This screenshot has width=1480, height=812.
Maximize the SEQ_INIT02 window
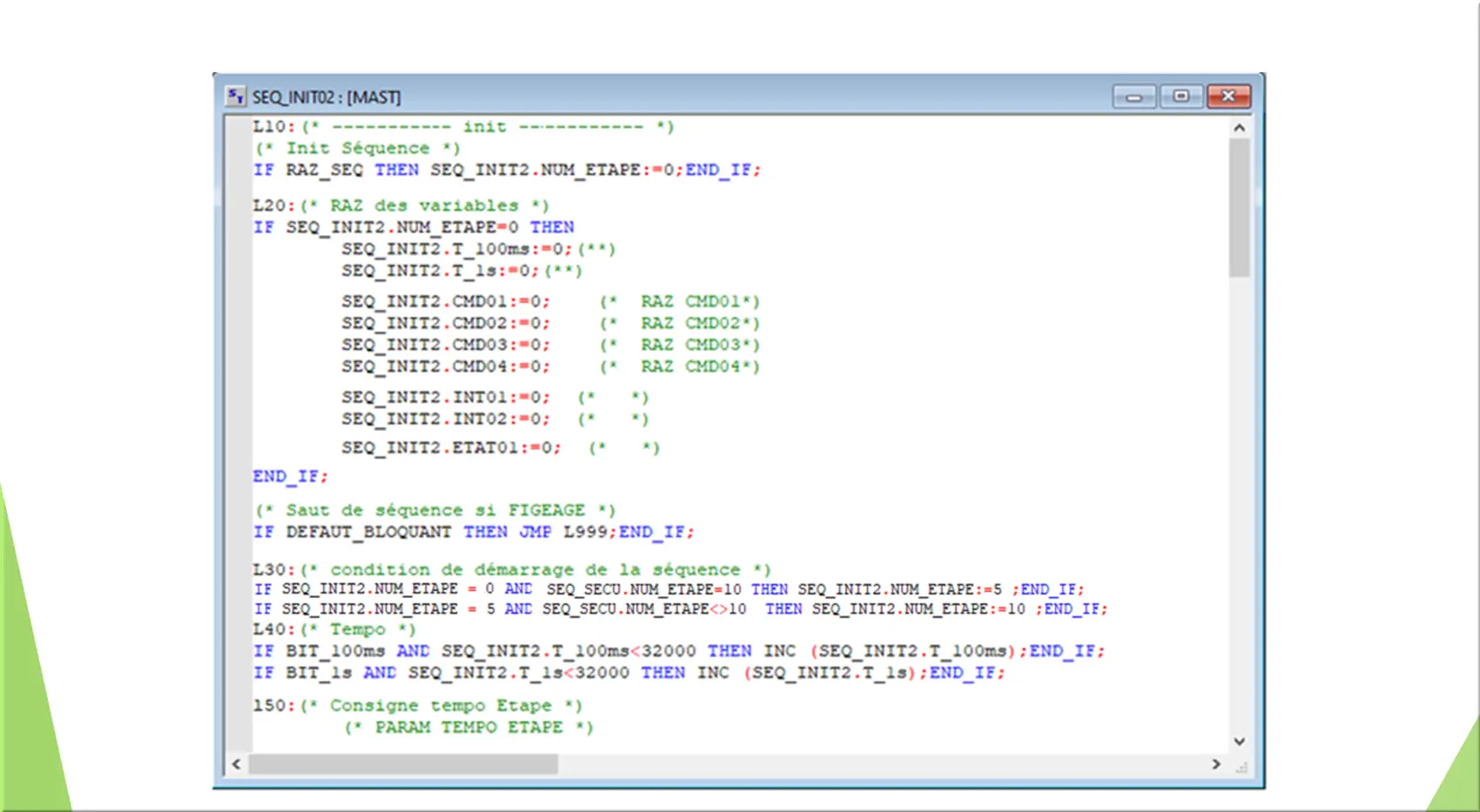coord(1181,96)
